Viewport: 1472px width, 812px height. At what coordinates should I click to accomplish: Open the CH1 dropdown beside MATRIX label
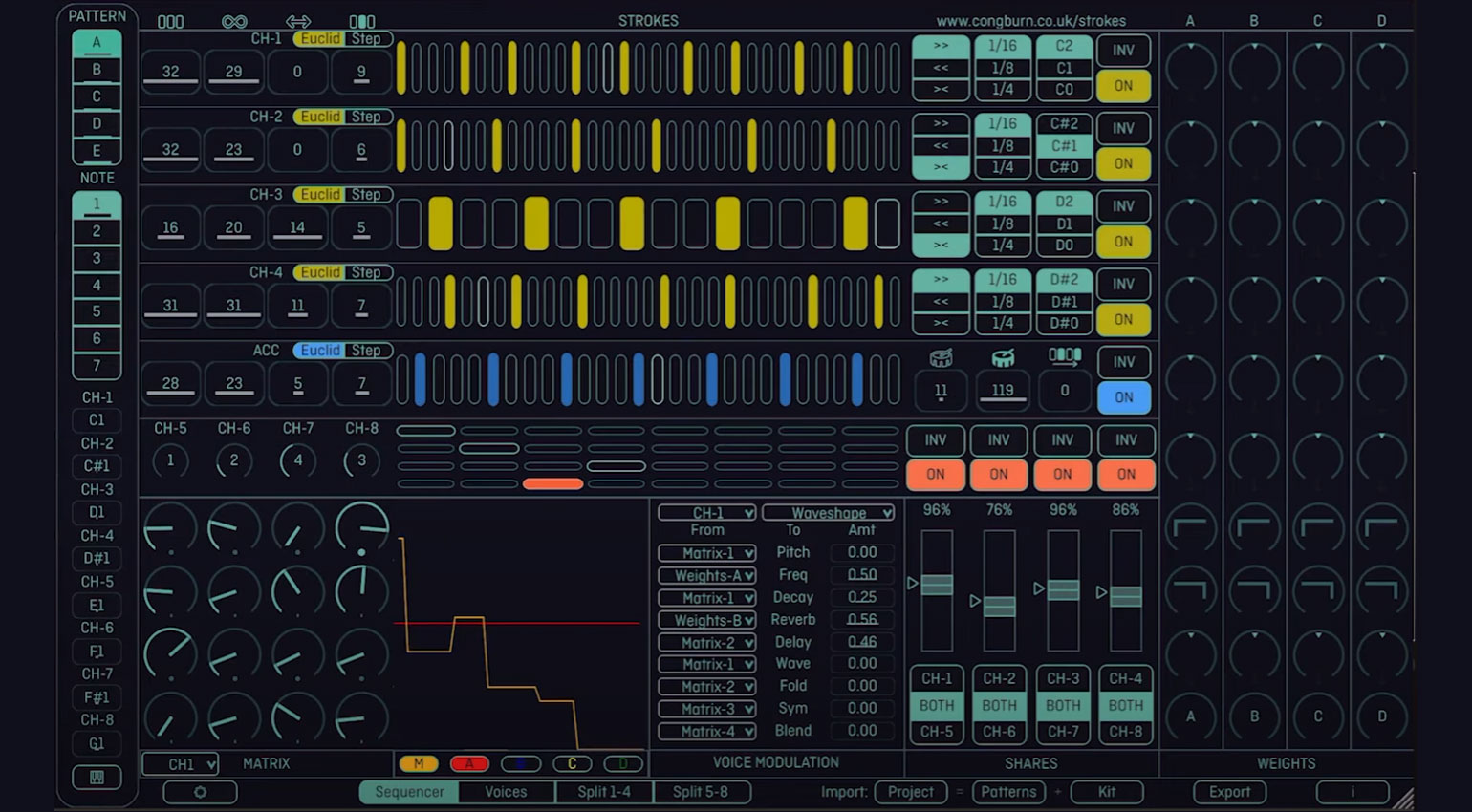(x=180, y=763)
